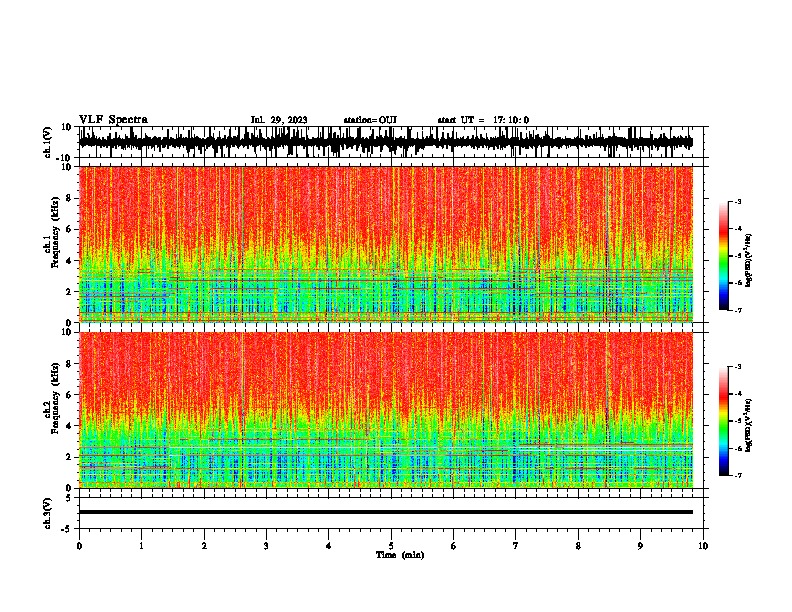Image resolution: width=792 pixels, height=612 pixels.
Task: Click the "0" tick on the time axis
Action: click(79, 546)
